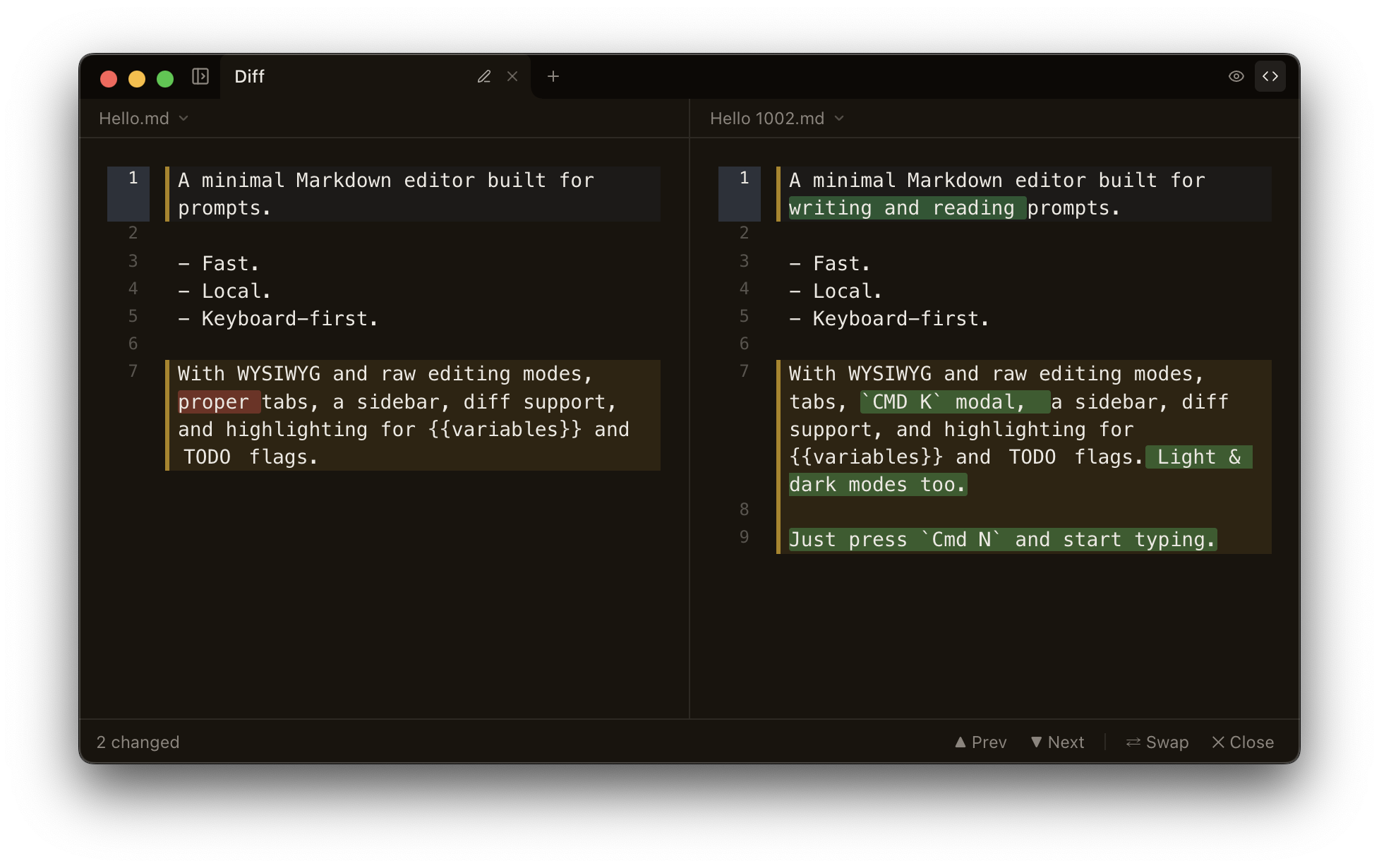Click 'Light &' added text in right pane

point(1199,457)
